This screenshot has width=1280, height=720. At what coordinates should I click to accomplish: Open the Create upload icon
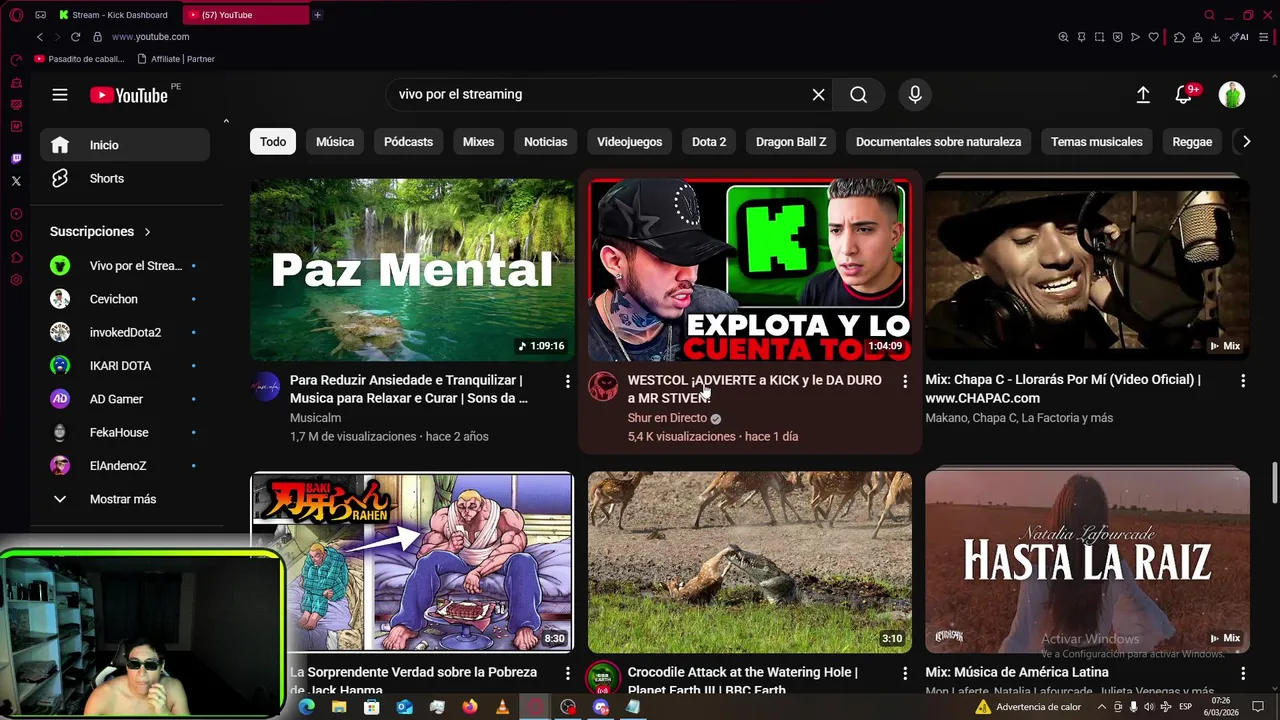pos(1143,94)
